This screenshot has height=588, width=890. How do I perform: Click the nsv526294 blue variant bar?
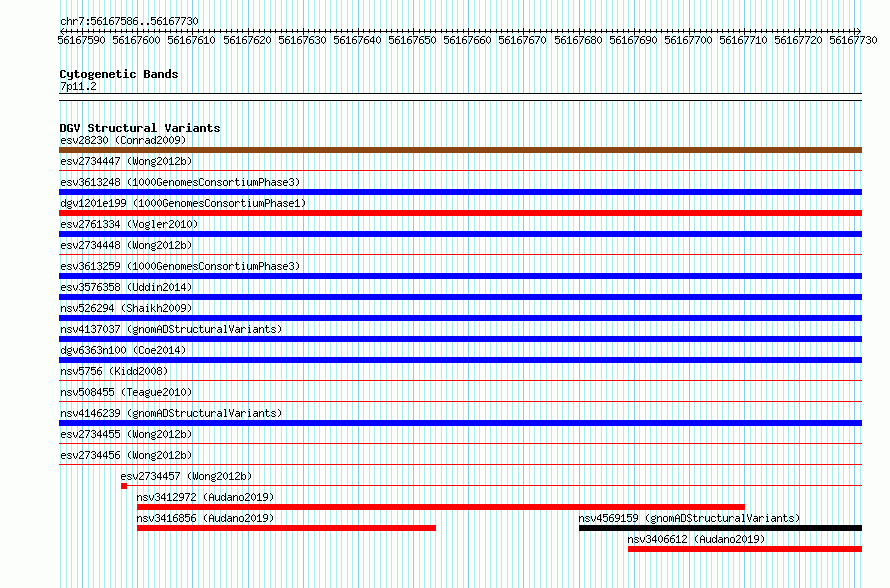coord(460,318)
